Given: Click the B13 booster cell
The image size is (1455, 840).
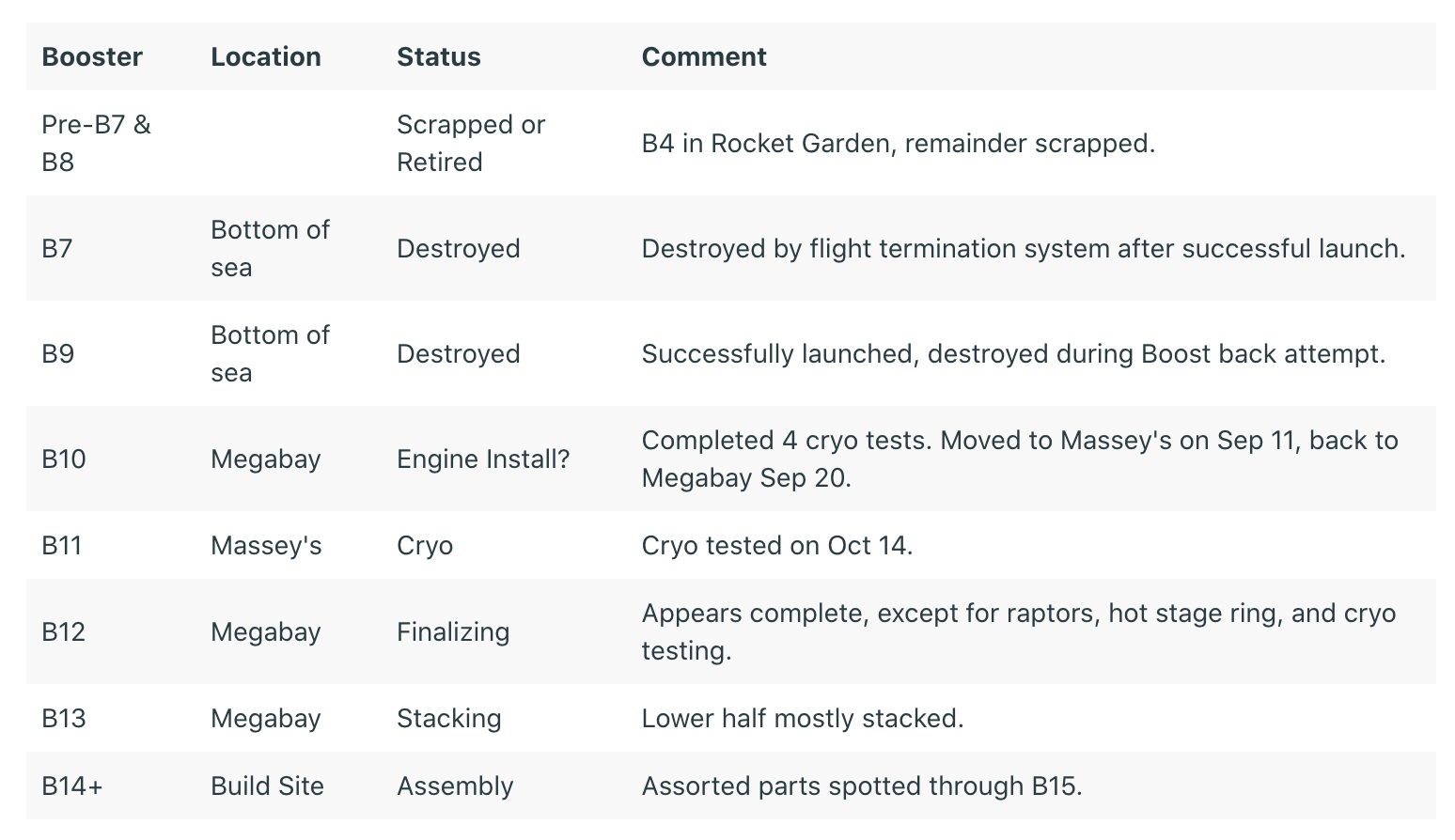Looking at the screenshot, I should 64,719.
